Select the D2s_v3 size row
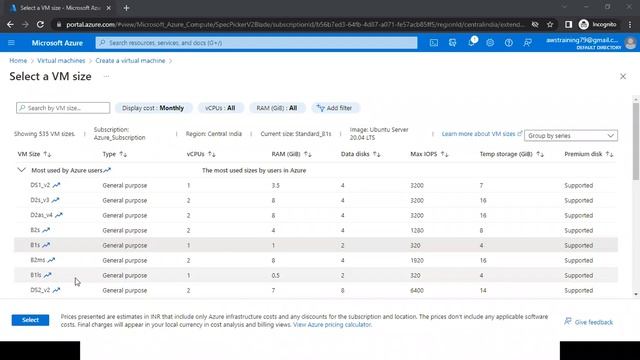 click(316, 200)
